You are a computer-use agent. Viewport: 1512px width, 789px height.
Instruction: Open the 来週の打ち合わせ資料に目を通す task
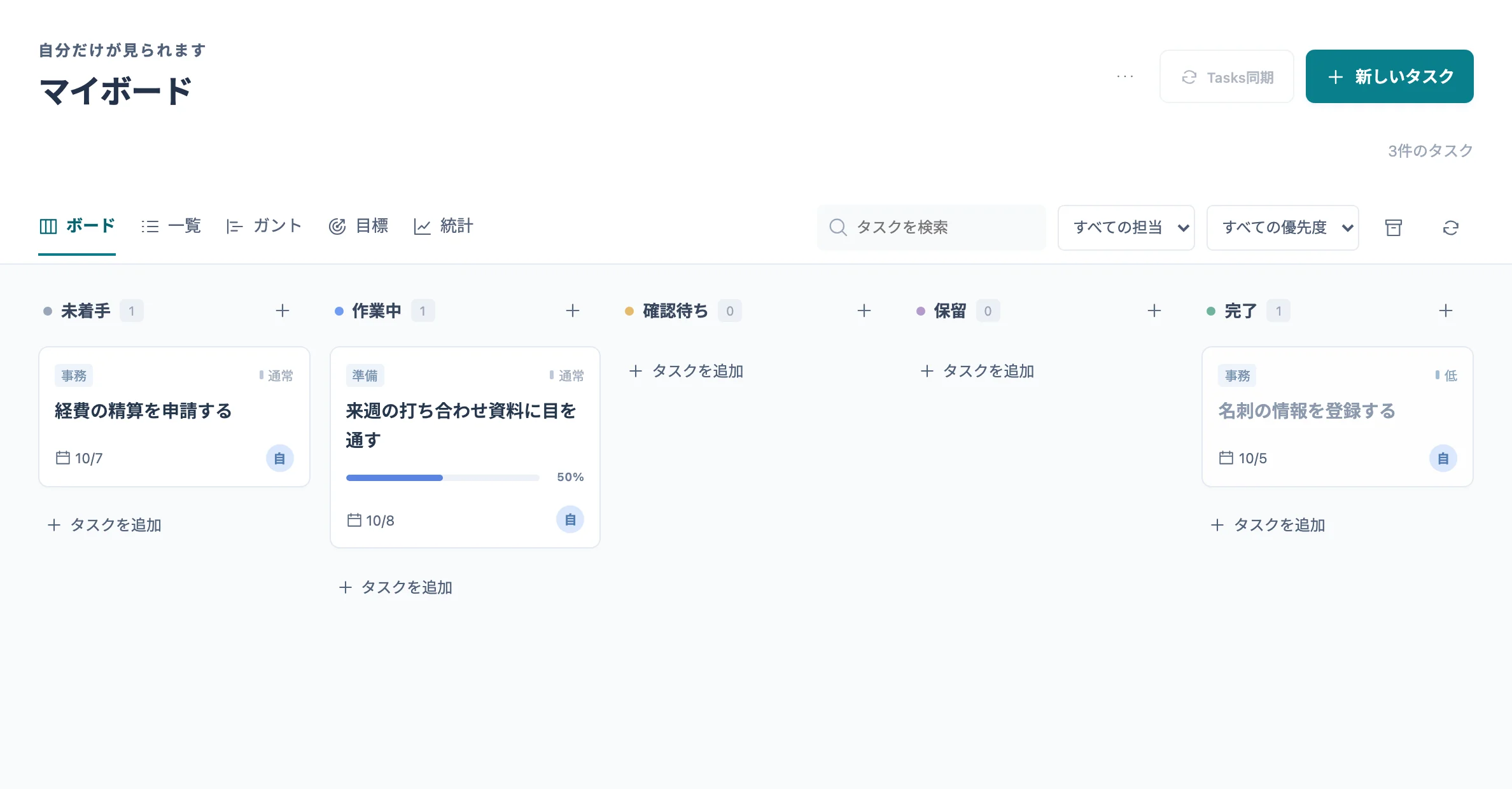tap(465, 447)
